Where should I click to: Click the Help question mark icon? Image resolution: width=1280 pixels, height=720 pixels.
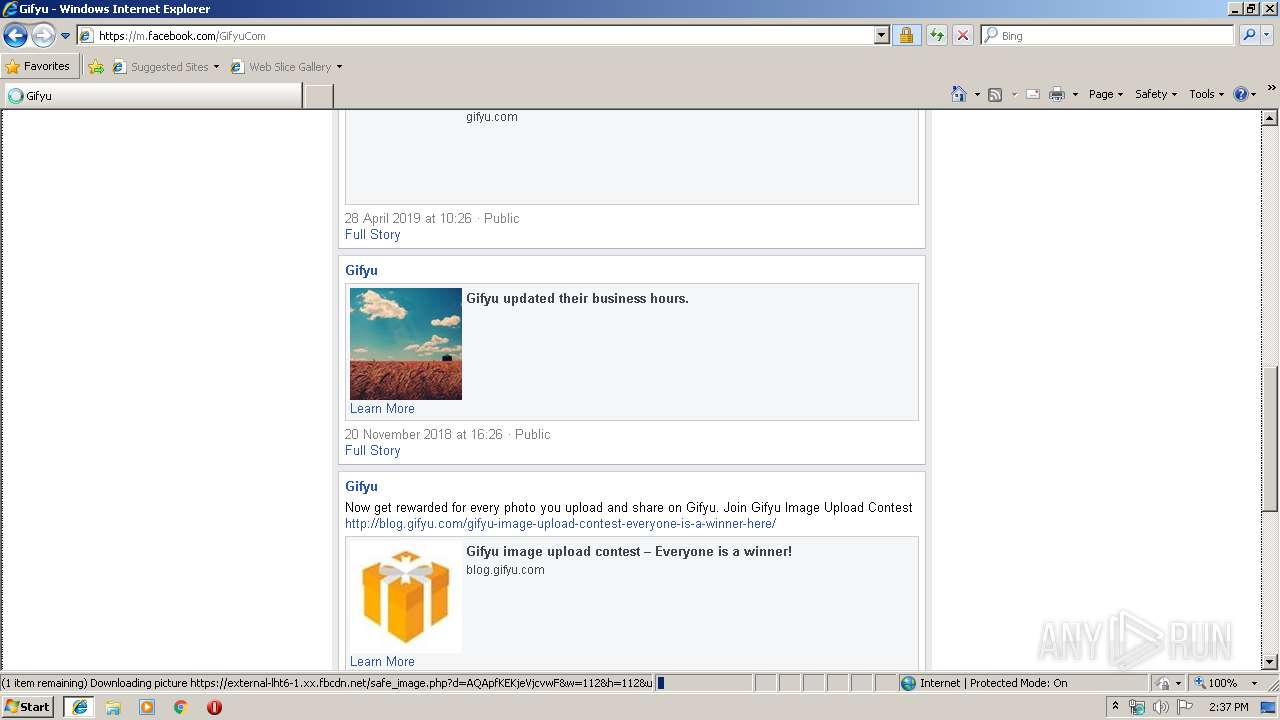1241,94
